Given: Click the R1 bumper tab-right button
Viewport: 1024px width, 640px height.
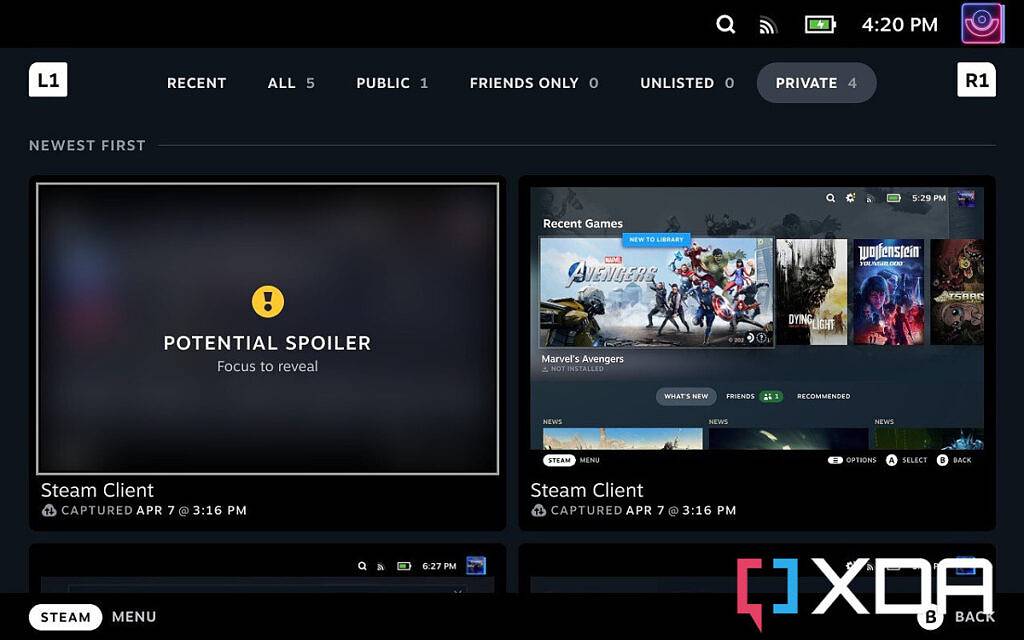Looking at the screenshot, I should click(x=976, y=80).
